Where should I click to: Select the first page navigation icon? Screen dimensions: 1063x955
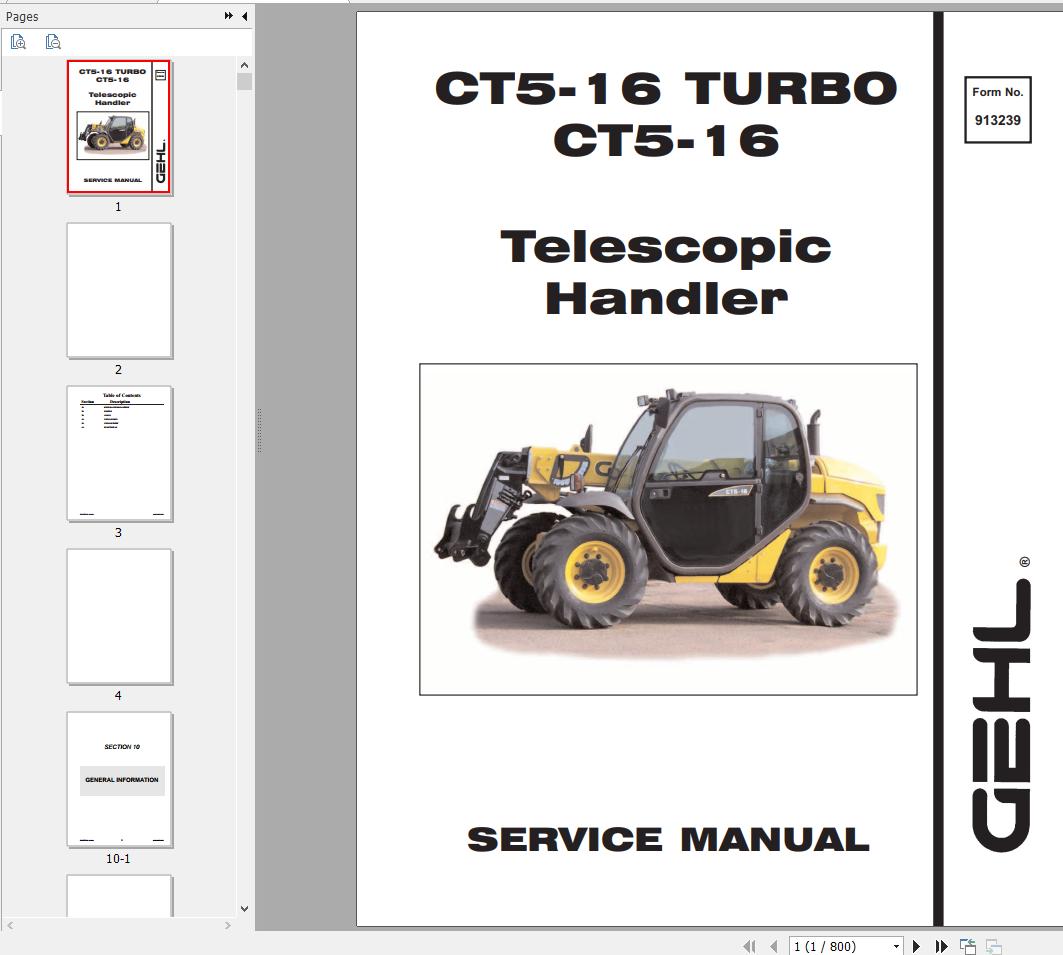point(750,944)
